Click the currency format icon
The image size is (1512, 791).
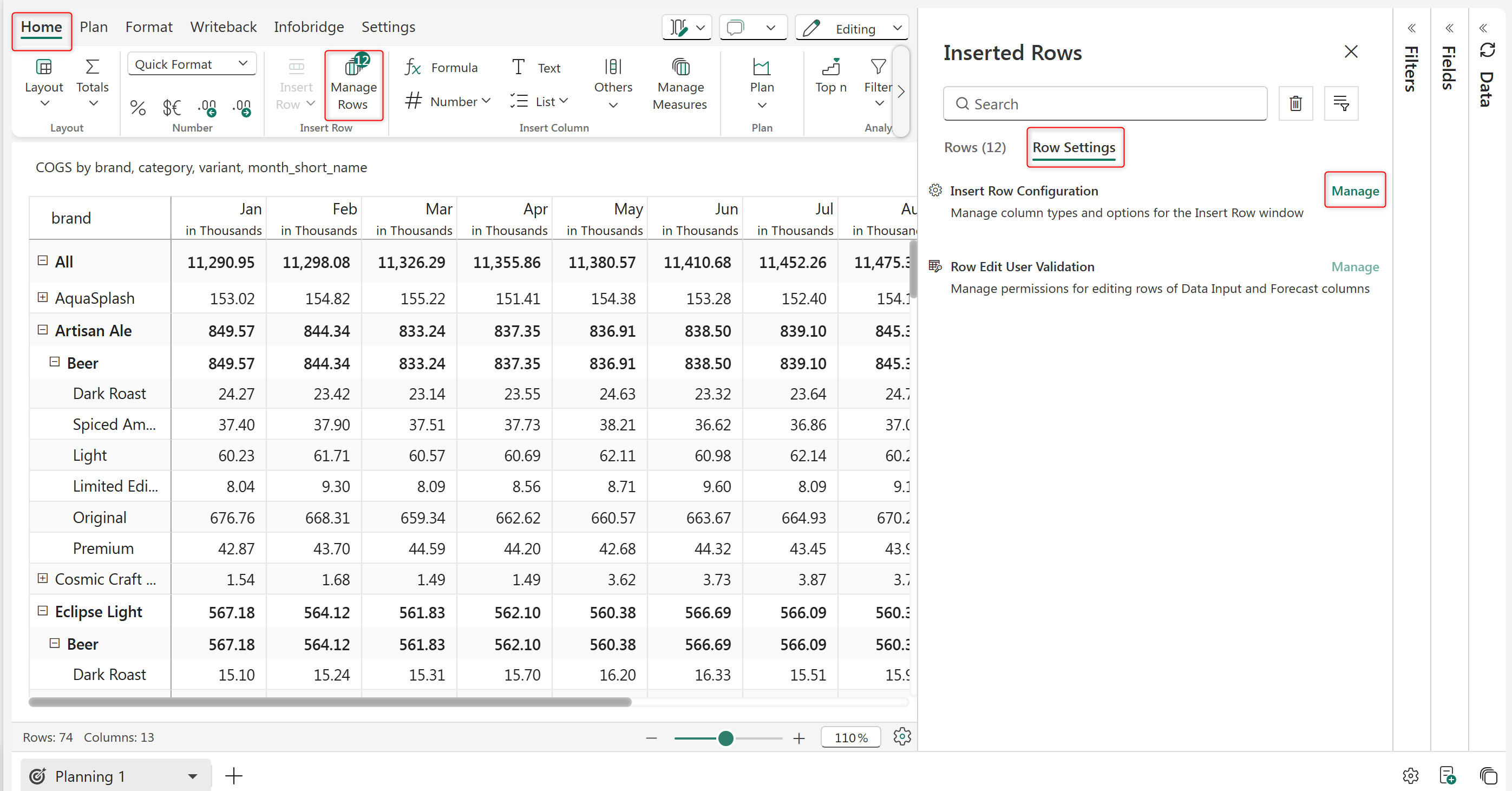[172, 107]
